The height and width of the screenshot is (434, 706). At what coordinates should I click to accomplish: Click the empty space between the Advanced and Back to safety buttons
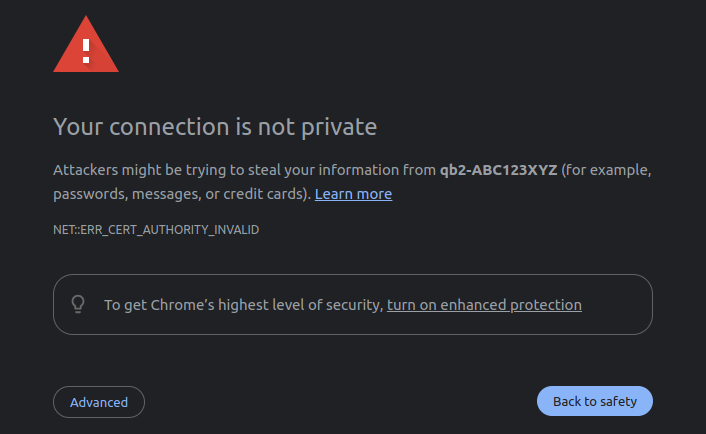pos(340,402)
